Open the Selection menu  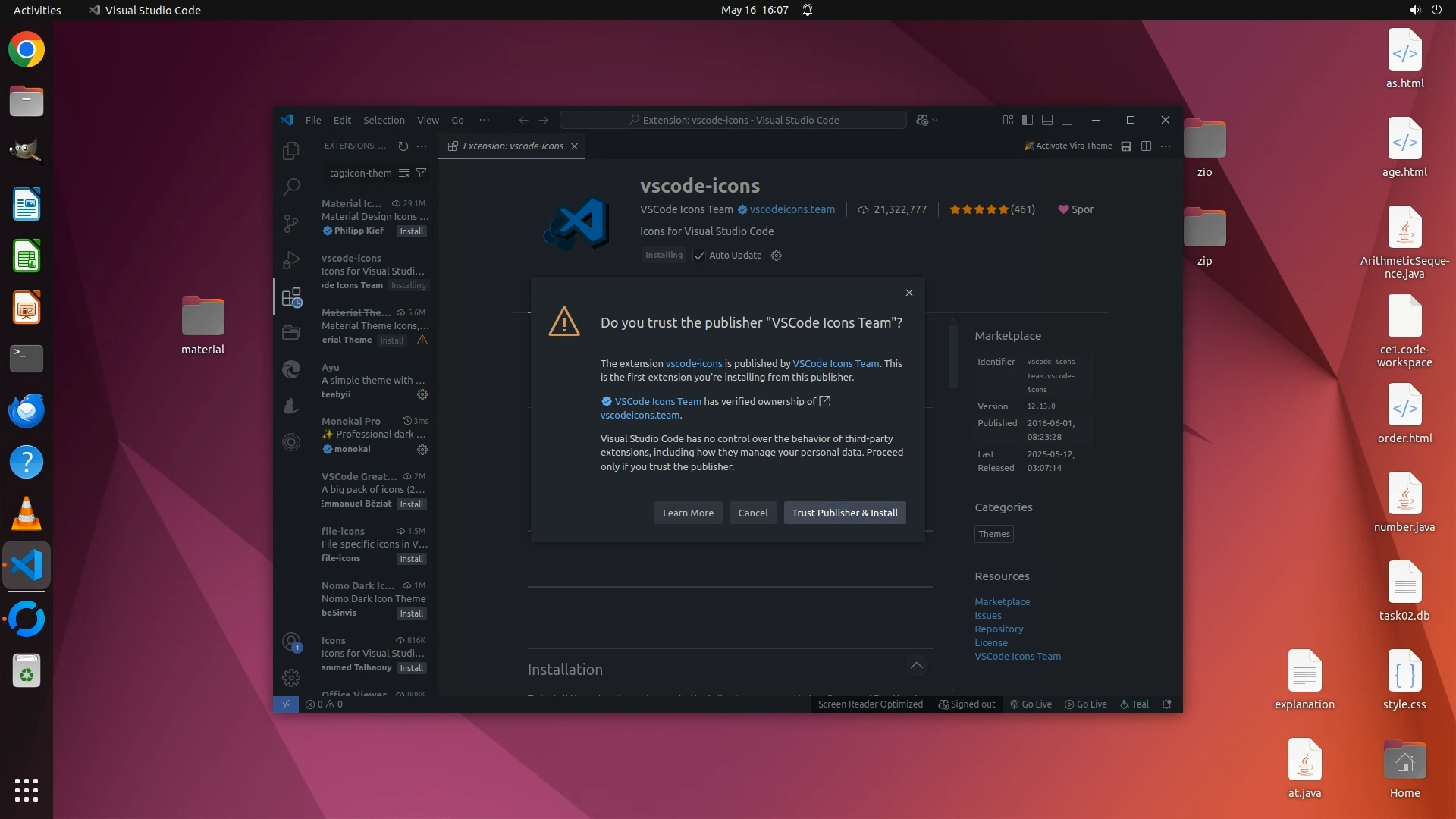point(384,120)
